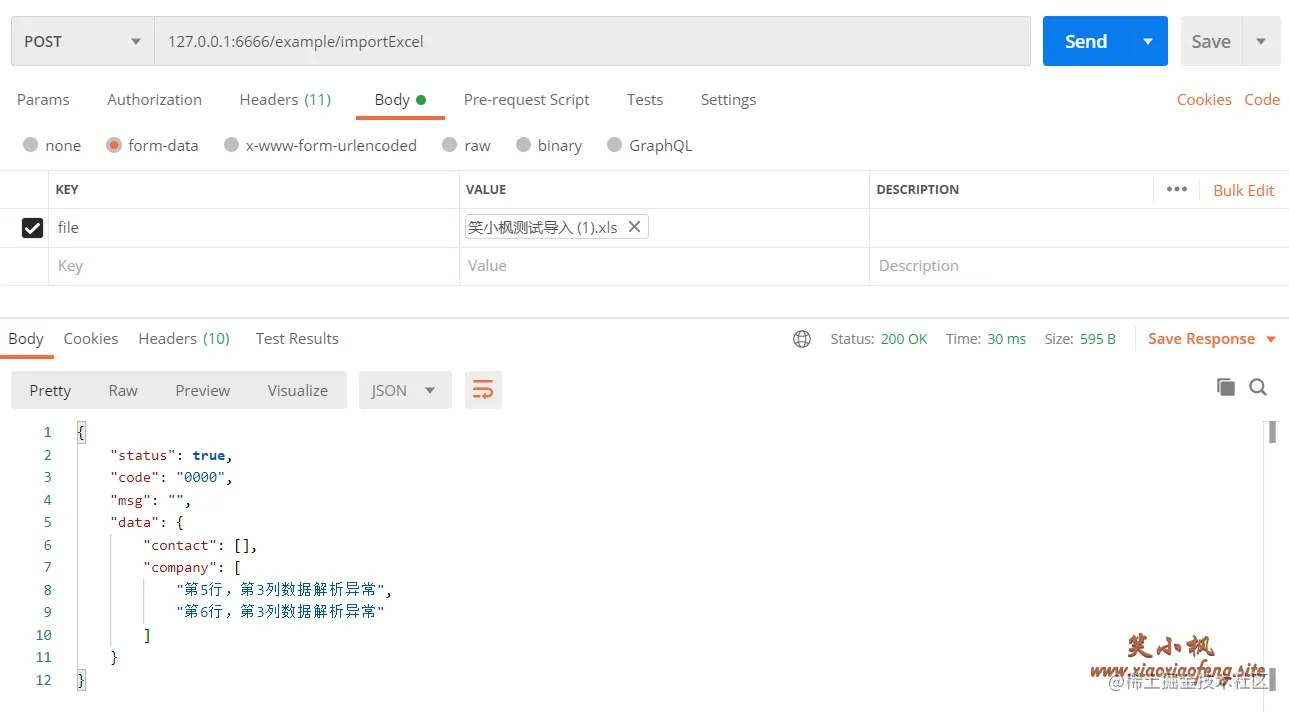Image resolution: width=1289 pixels, height=712 pixels.
Task: Uncheck the file row checkbox
Action: [32, 228]
